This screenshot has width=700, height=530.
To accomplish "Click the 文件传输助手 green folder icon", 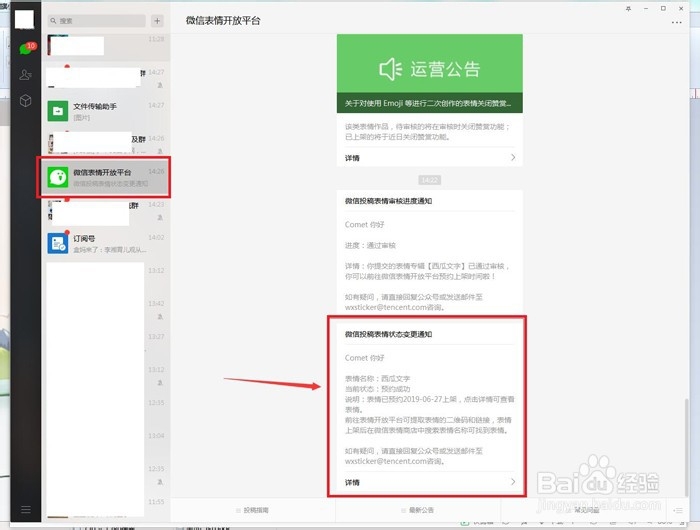I will pyautogui.click(x=58, y=111).
